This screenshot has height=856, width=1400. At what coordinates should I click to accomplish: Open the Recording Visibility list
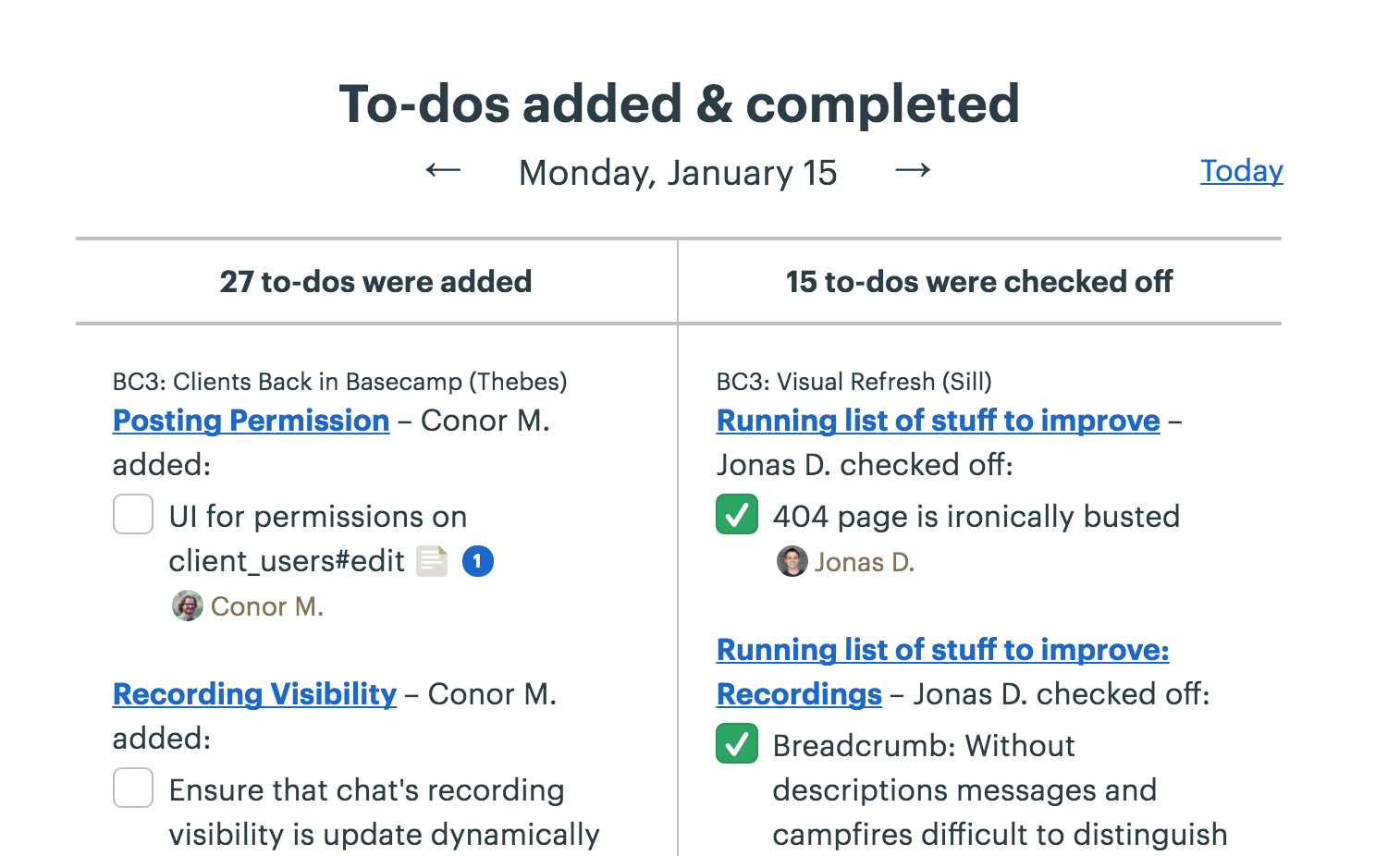point(254,694)
